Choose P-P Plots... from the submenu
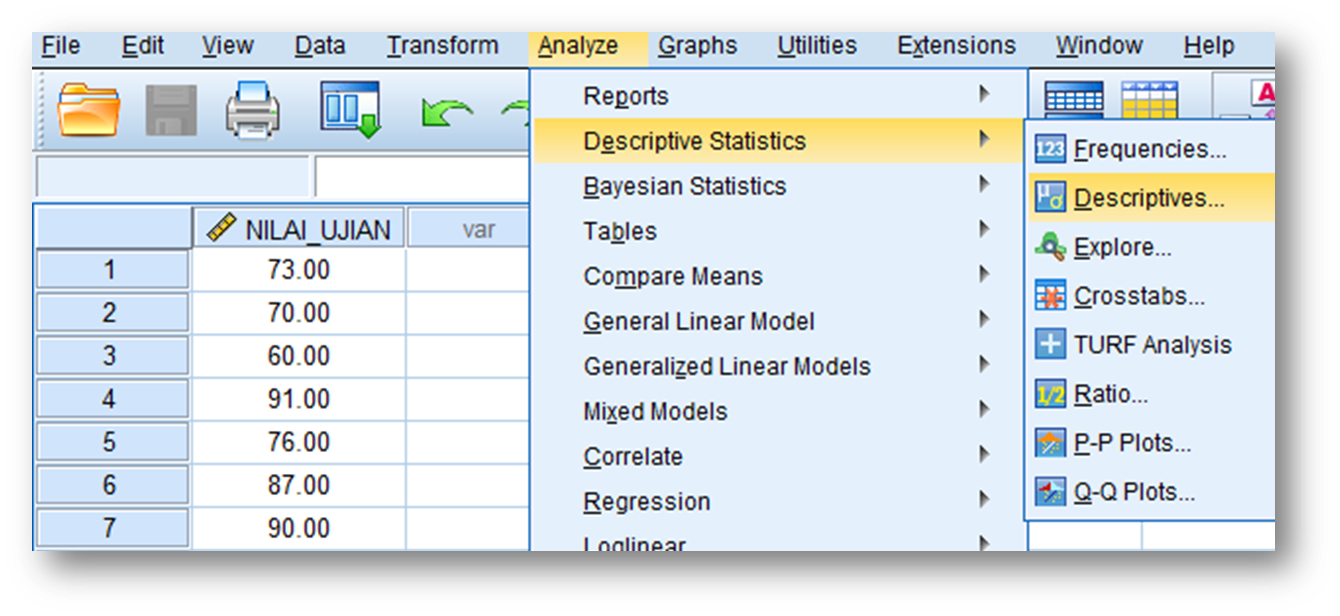The image size is (1340, 616). (x=1151, y=443)
